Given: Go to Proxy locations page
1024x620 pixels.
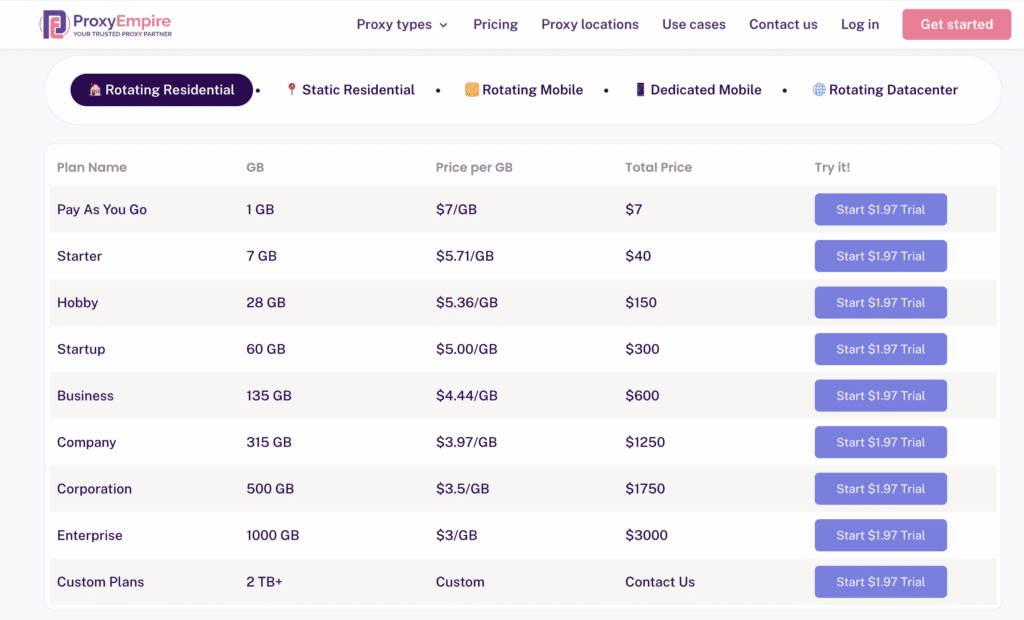Looking at the screenshot, I should [x=589, y=24].
